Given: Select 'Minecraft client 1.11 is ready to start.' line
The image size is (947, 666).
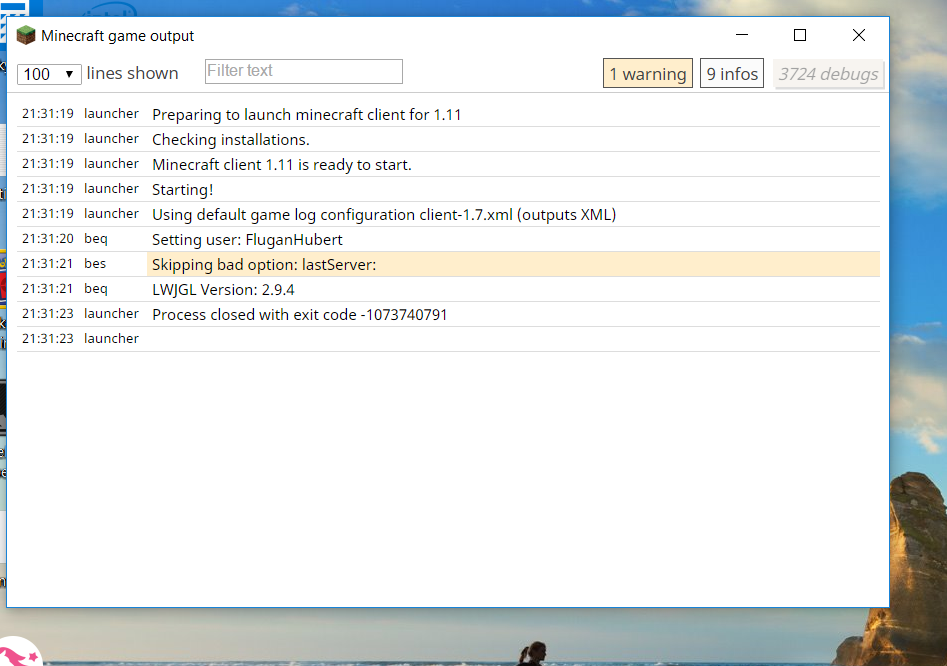Looking at the screenshot, I should point(448,164).
